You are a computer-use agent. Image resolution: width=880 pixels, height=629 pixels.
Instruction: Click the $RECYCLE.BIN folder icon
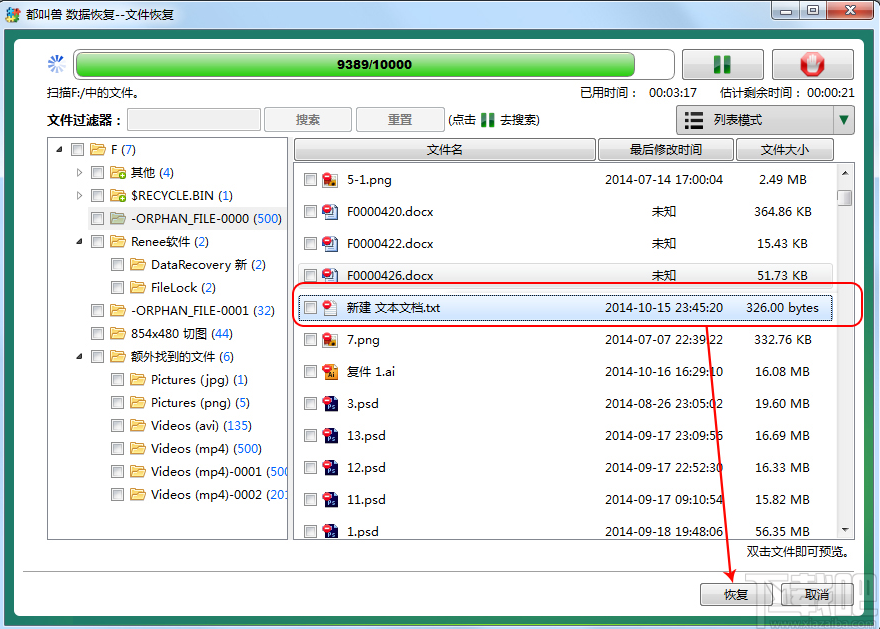pos(118,195)
